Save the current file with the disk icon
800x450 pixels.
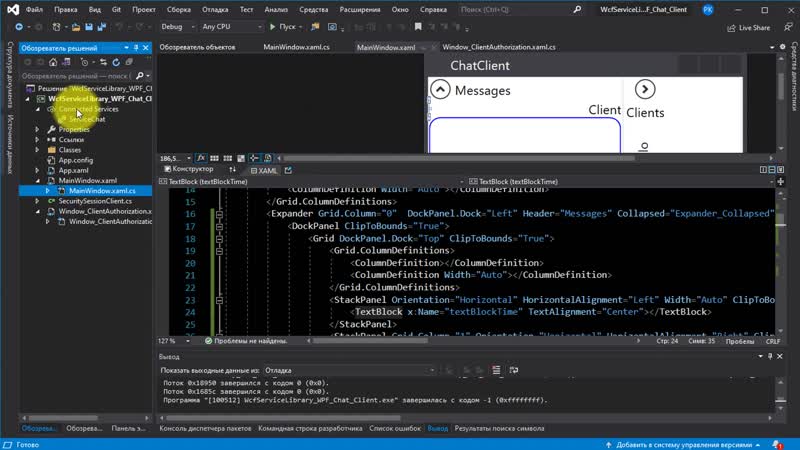pyautogui.click(x=89, y=27)
